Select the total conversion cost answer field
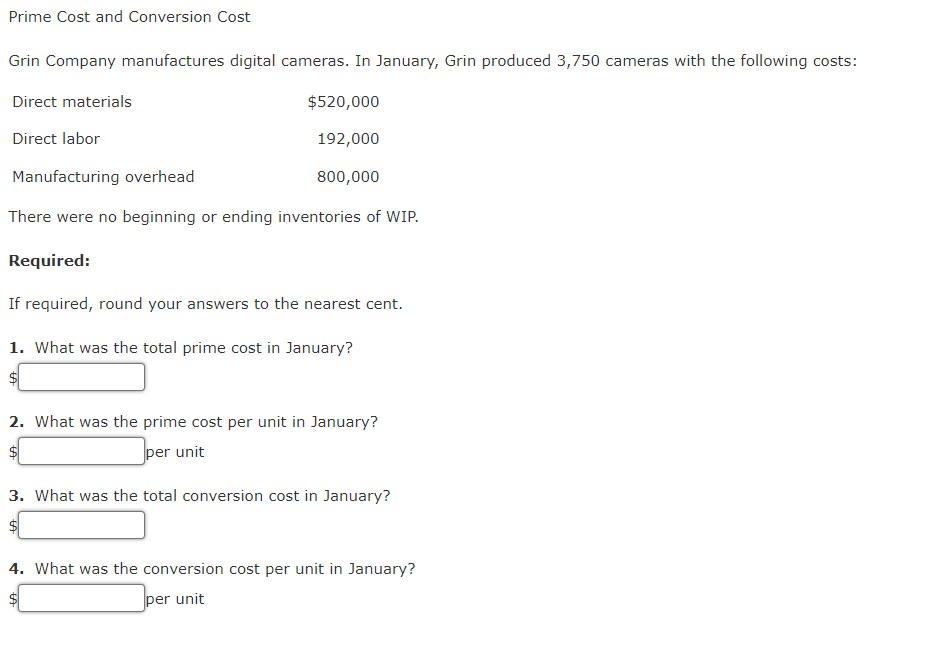 click(81, 525)
